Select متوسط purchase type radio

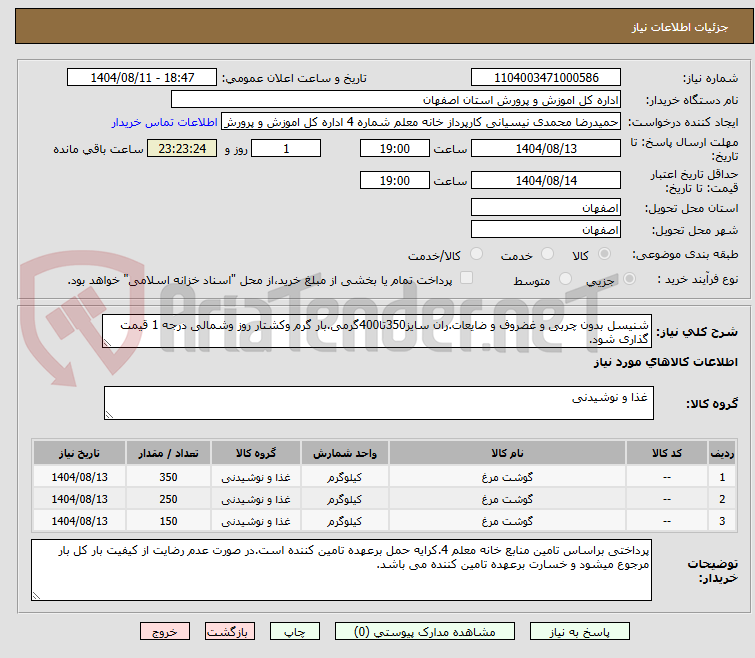566,279
